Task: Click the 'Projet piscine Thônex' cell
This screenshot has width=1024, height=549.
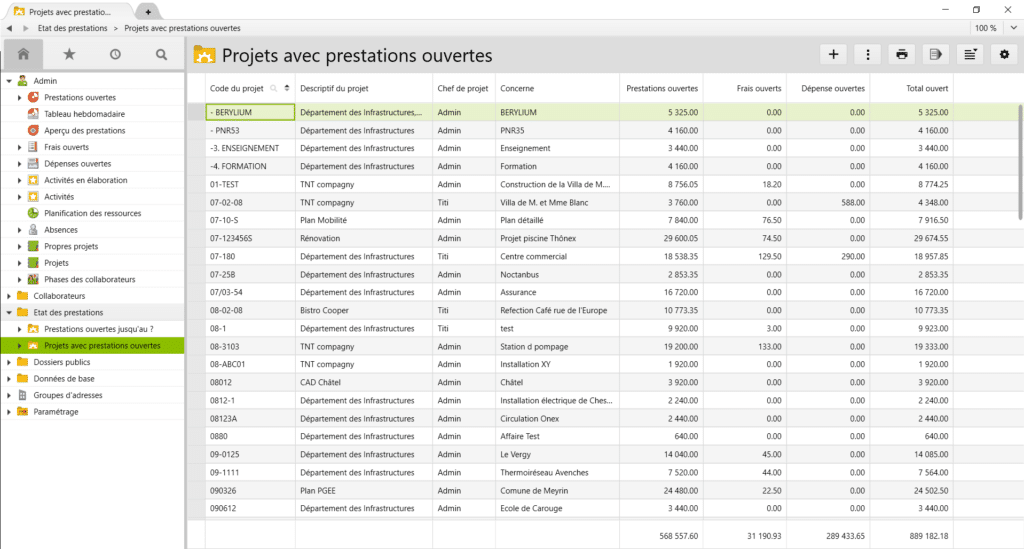Action: click(x=556, y=238)
